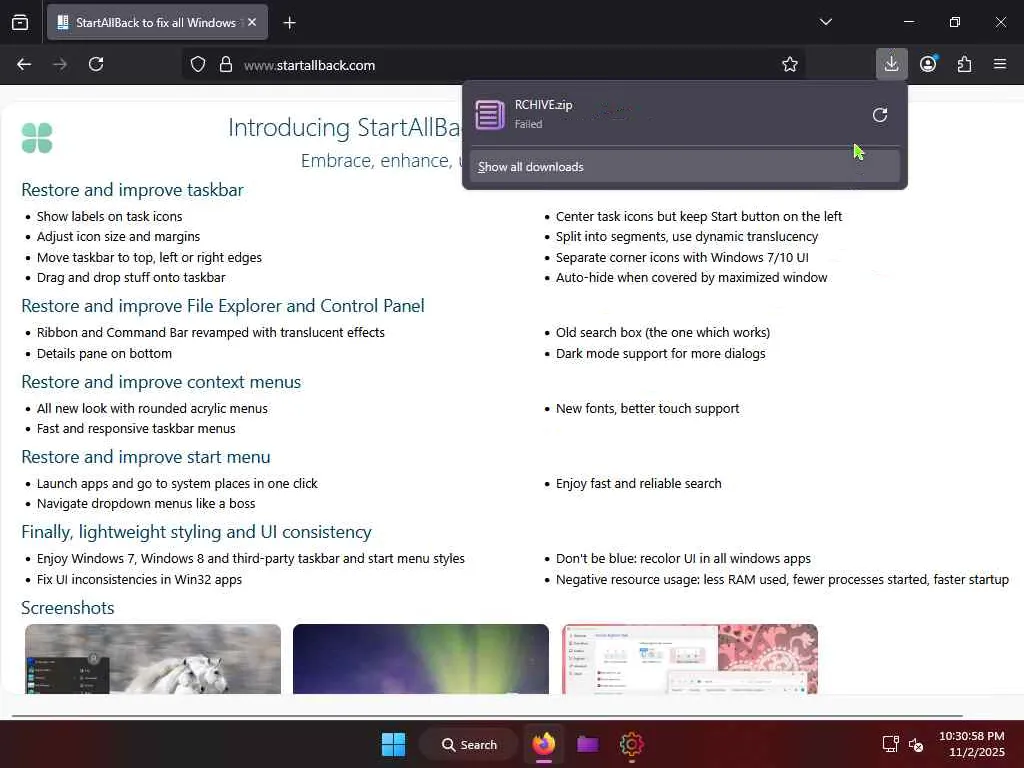Click the heading Restore and improve taskbar
Screen dimensions: 1024x768
132,190
